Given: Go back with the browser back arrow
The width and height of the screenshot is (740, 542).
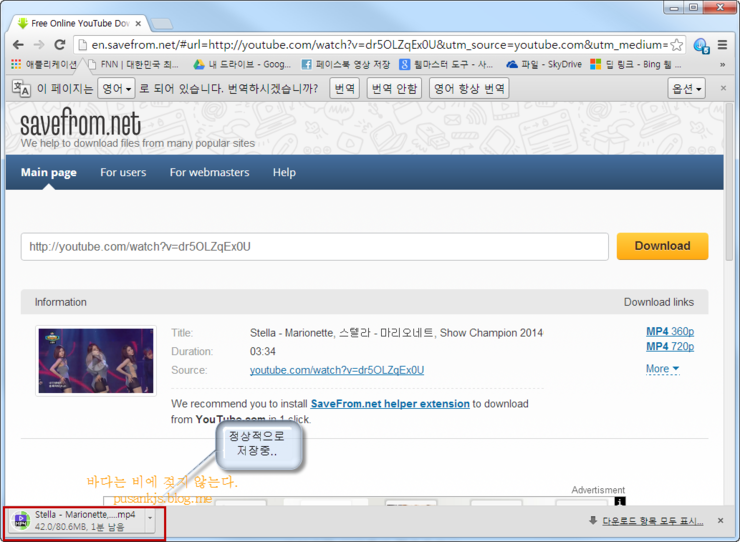Looking at the screenshot, I should pyautogui.click(x=18, y=45).
